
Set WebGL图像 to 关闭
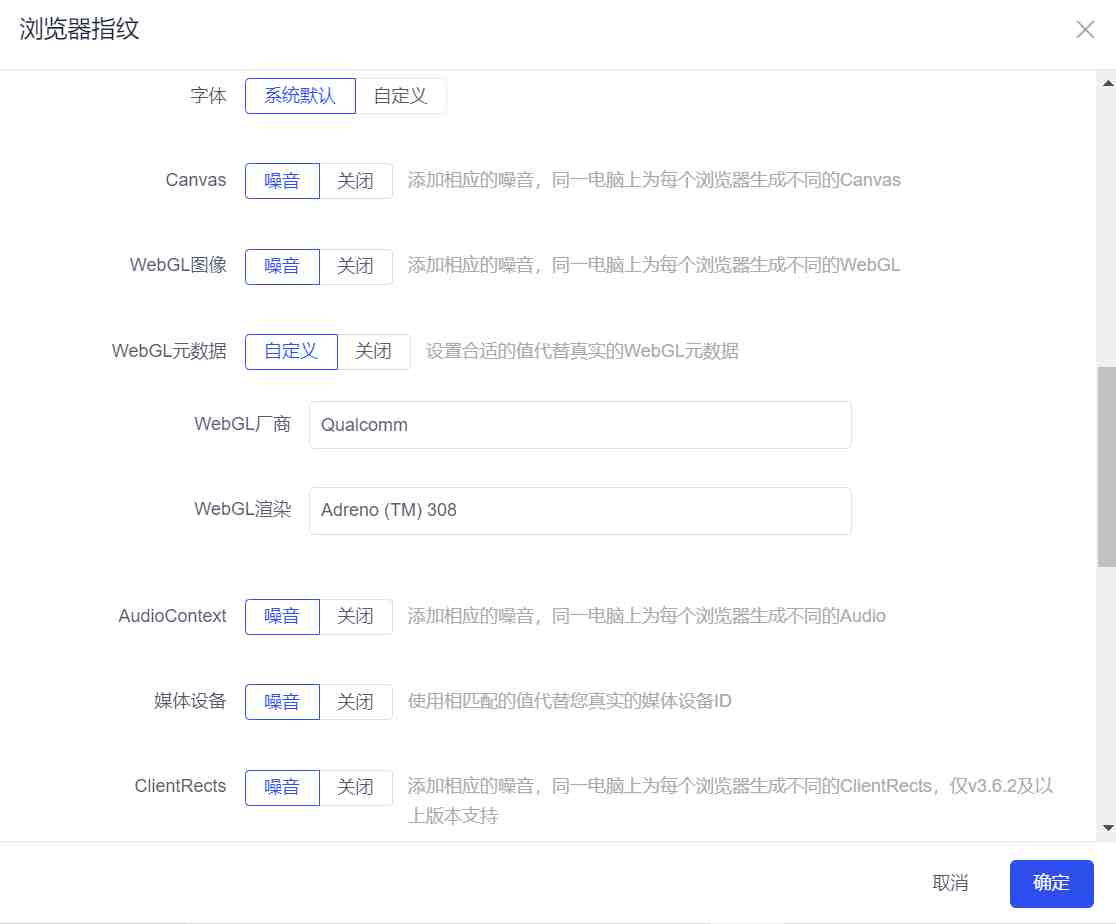(355, 266)
